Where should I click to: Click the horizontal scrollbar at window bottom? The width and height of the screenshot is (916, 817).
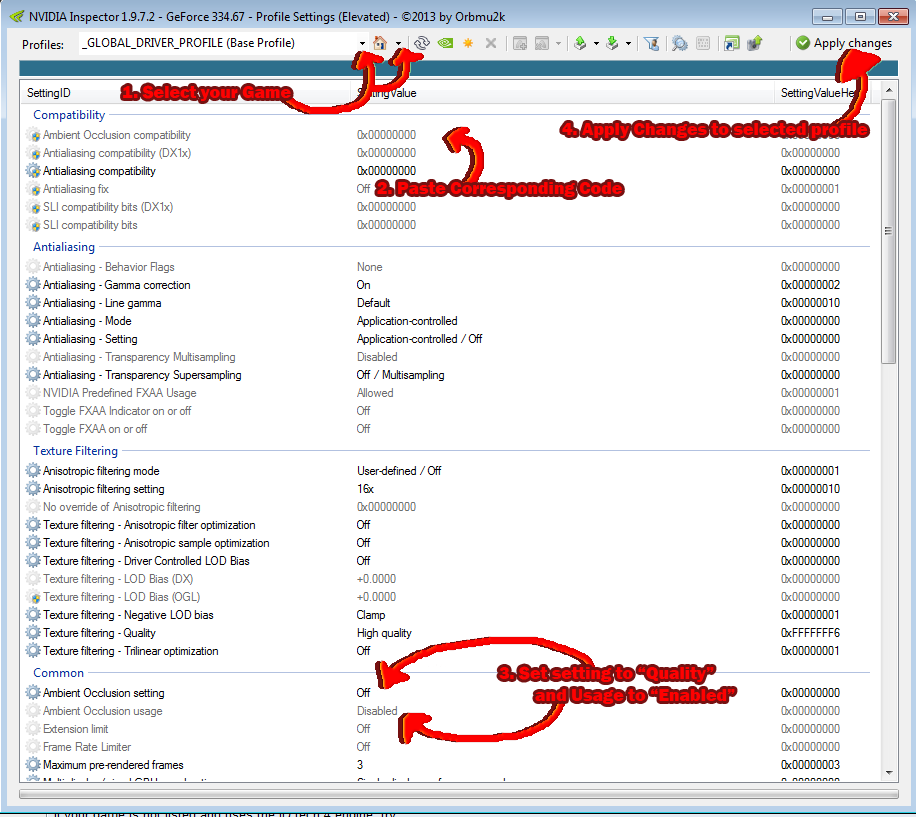pyautogui.click(x=459, y=794)
